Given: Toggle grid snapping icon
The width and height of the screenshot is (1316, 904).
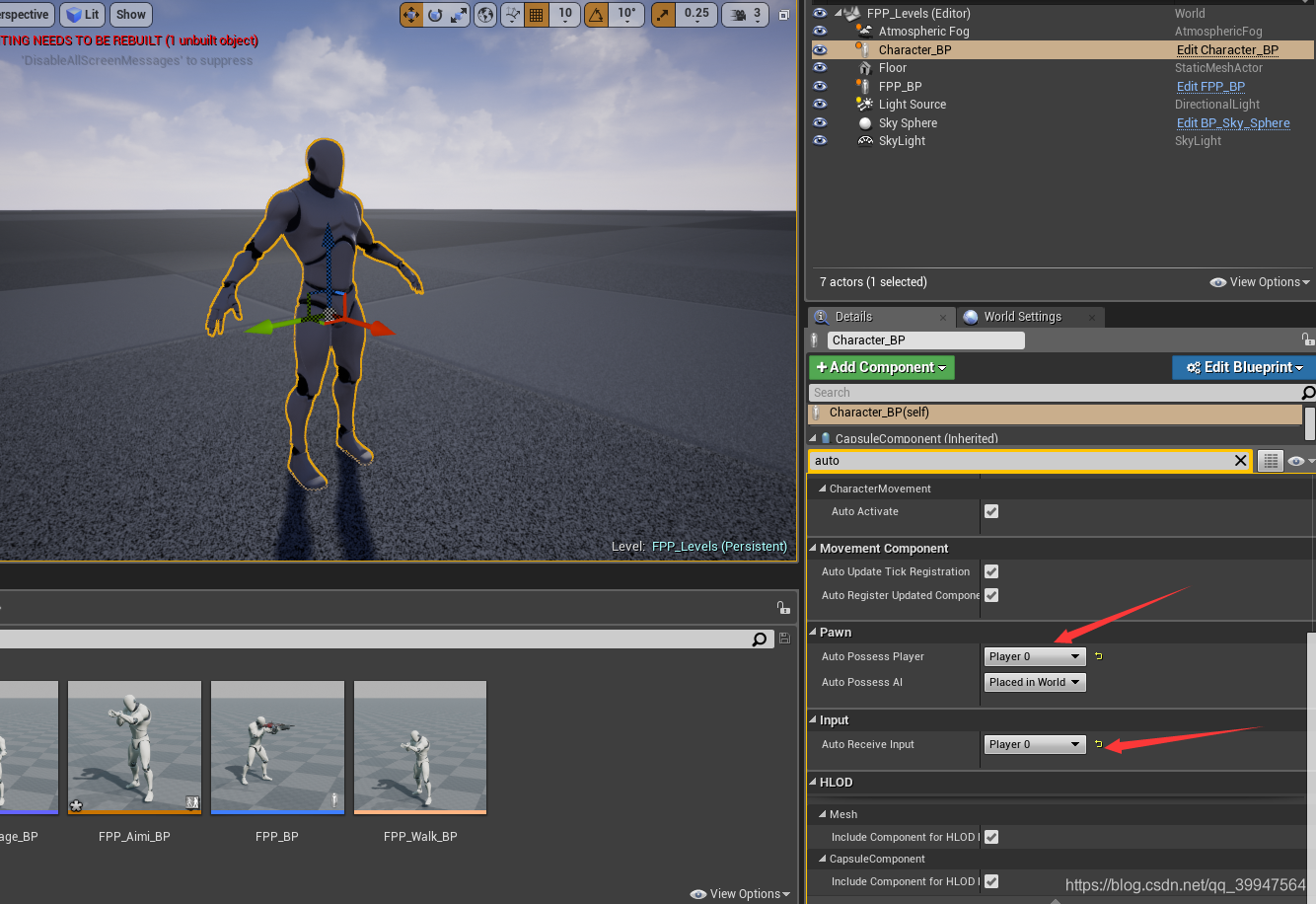Looking at the screenshot, I should click(x=536, y=15).
